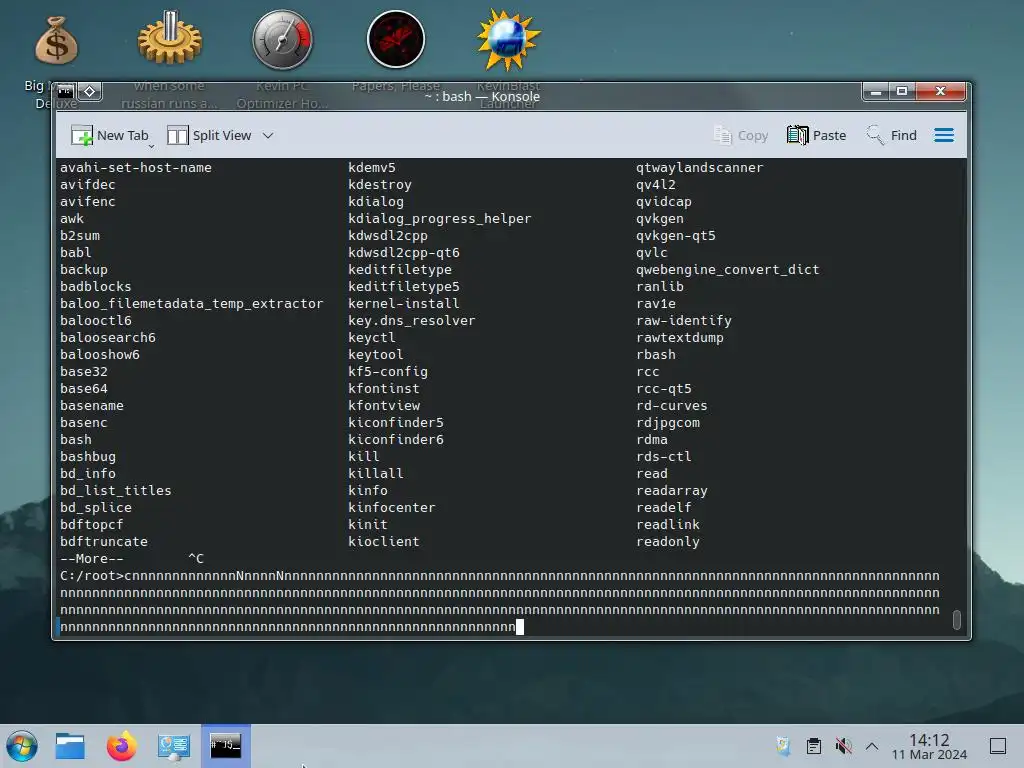
Task: Click the Copy button in Konsole toolbar
Action: pos(740,135)
